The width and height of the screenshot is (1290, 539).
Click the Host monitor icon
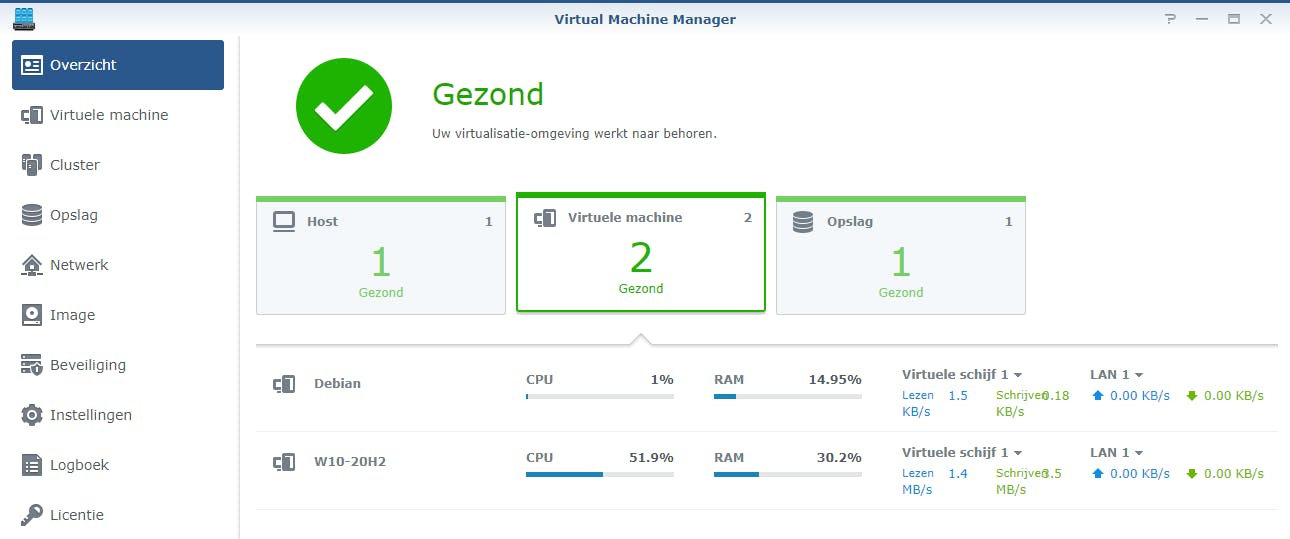(x=284, y=221)
